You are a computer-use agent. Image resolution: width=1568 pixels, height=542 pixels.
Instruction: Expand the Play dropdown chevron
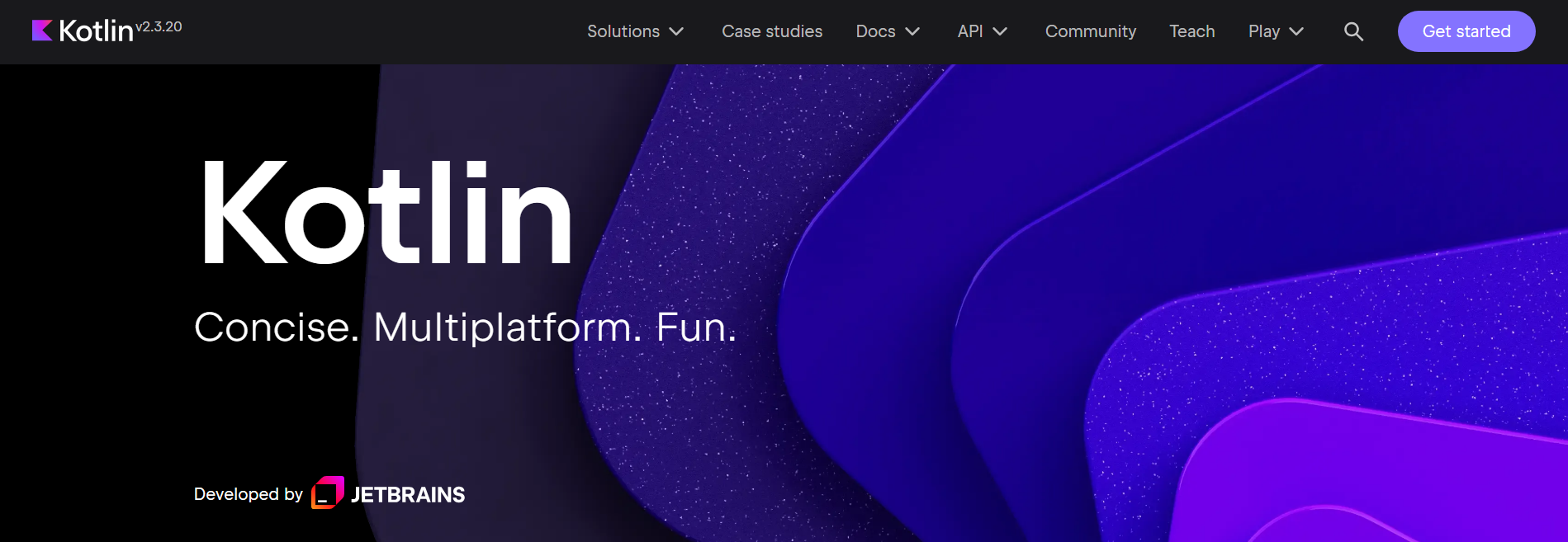pyautogui.click(x=1296, y=31)
